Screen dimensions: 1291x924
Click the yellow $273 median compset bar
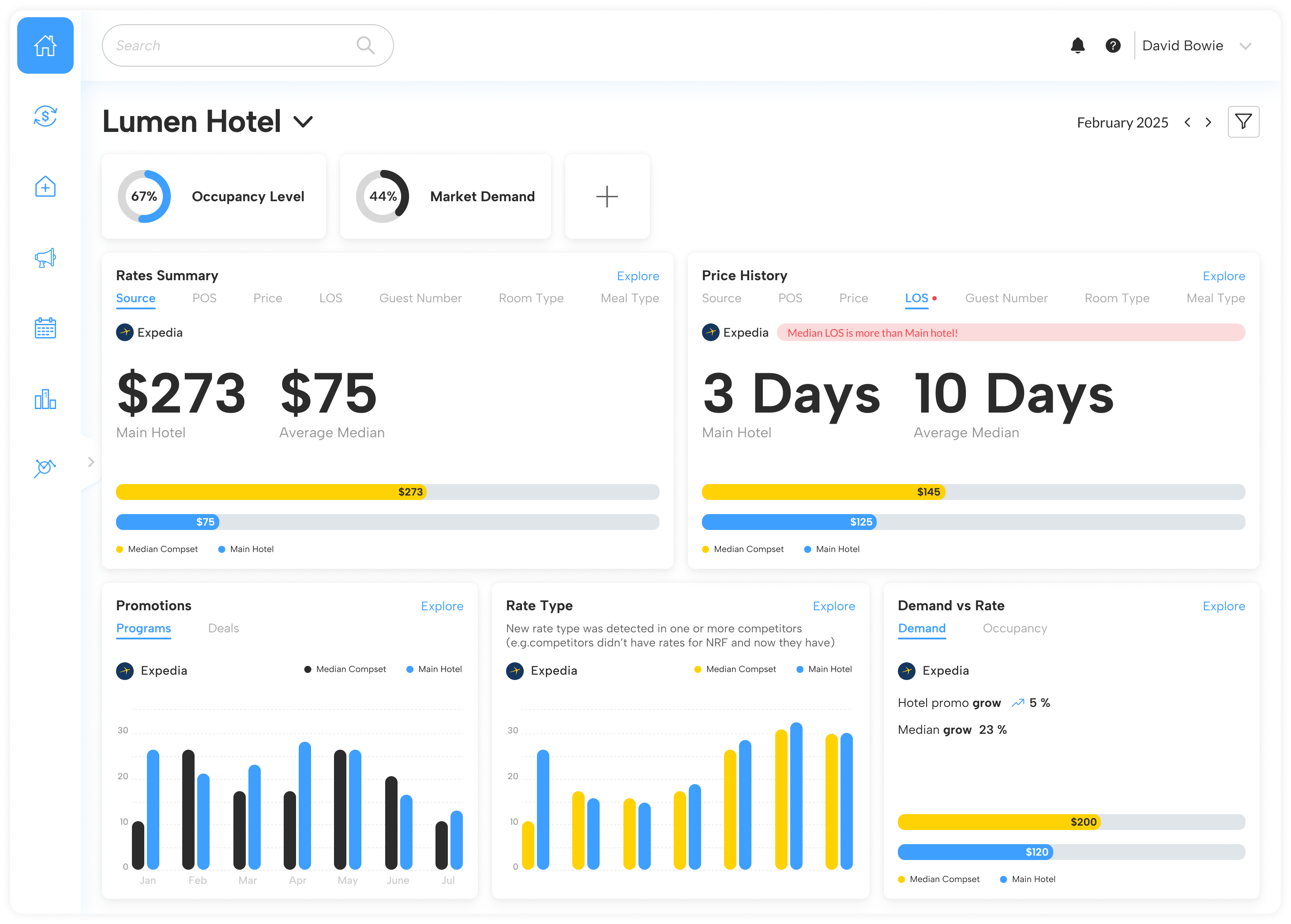pos(271,492)
